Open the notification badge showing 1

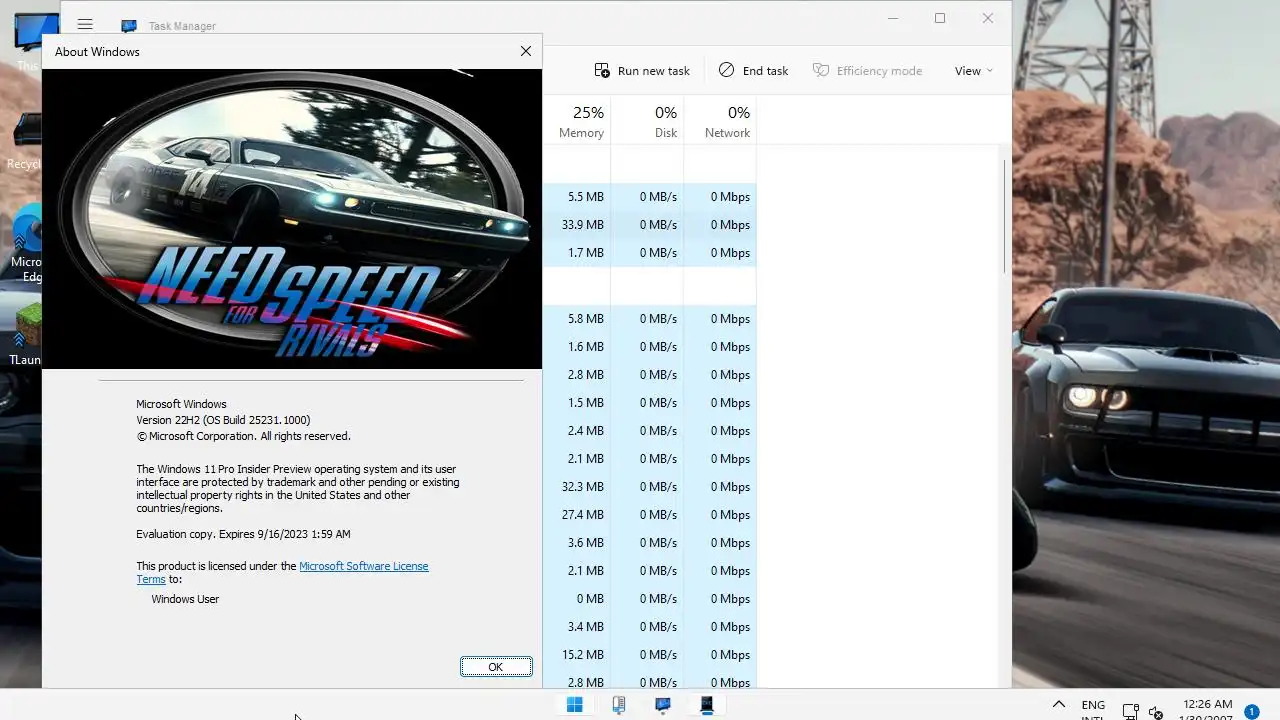tap(1251, 712)
